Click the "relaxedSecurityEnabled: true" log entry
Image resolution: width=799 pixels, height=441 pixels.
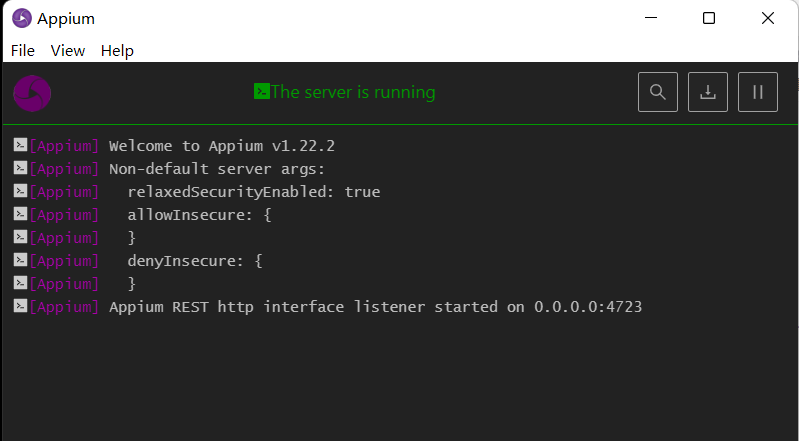click(254, 192)
